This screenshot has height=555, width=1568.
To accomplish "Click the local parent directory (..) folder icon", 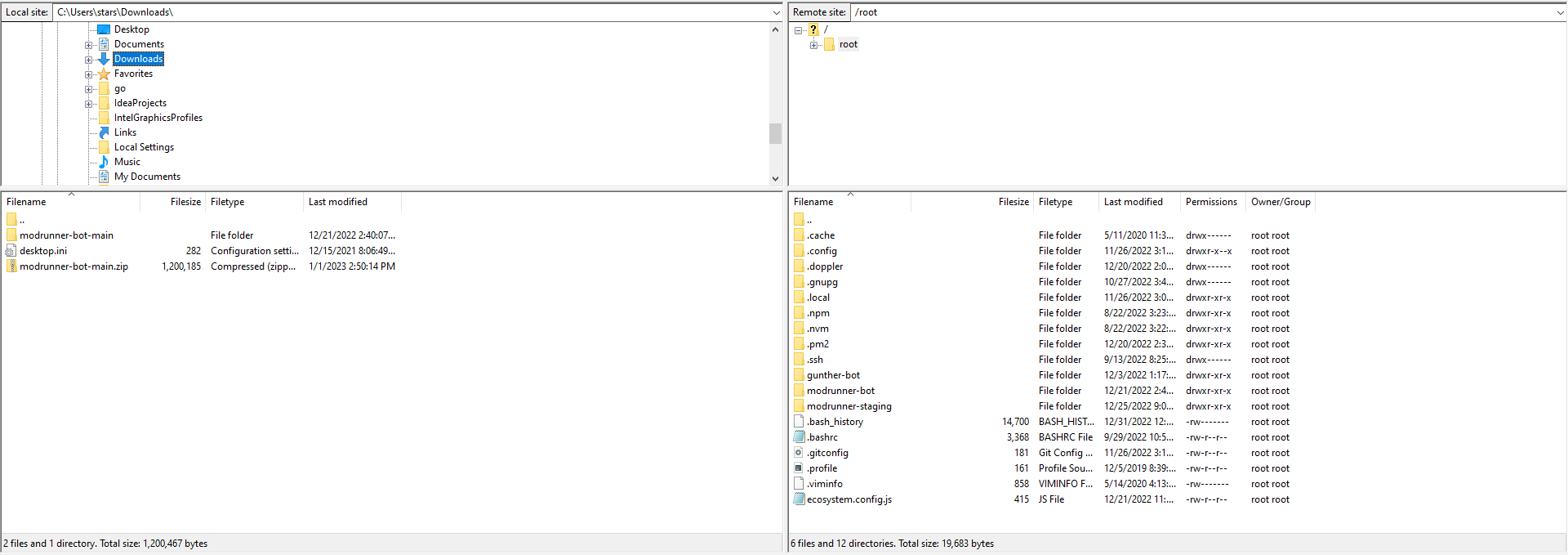I will pos(11,220).
